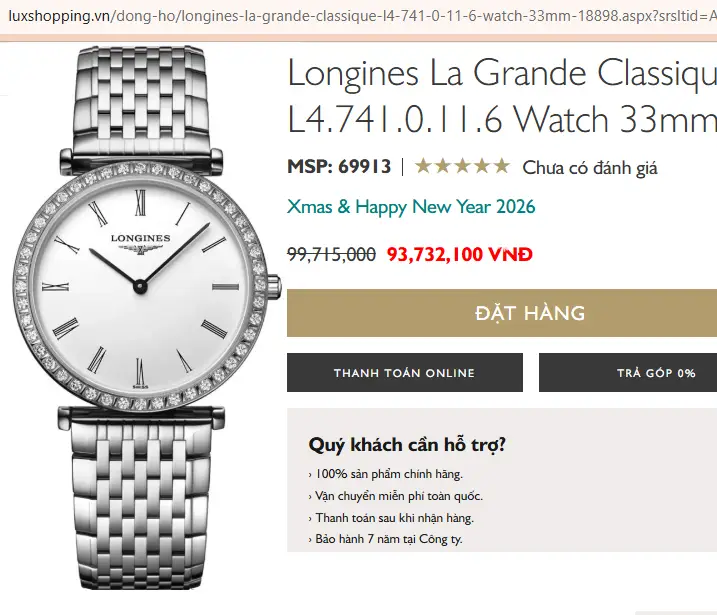Click the fifth rating star
Viewport: 717px width, 615px height.
tap(502, 166)
